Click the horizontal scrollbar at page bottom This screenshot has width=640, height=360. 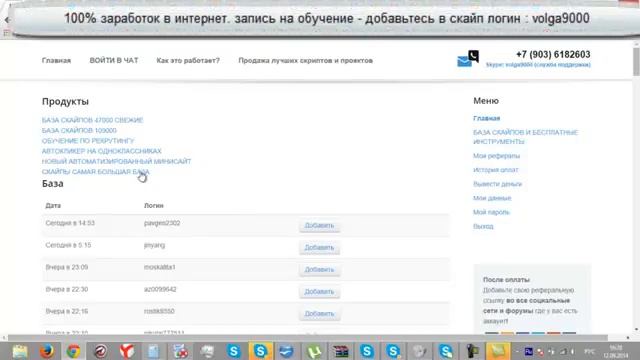point(308,338)
